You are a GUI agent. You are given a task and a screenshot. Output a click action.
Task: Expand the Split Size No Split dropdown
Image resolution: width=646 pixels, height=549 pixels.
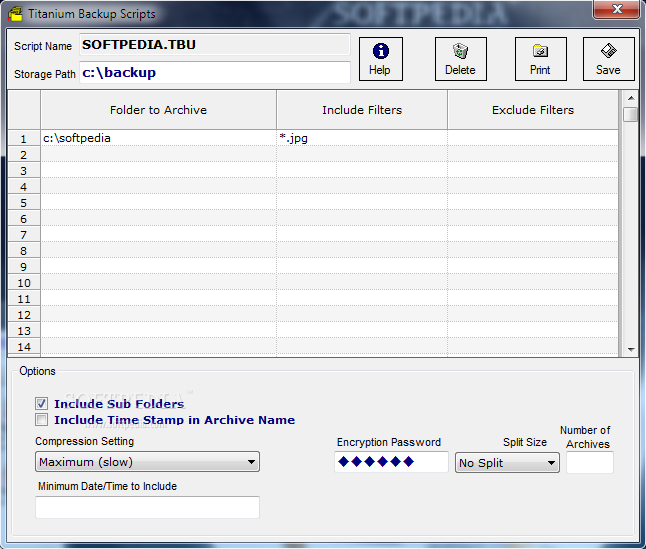507,463
